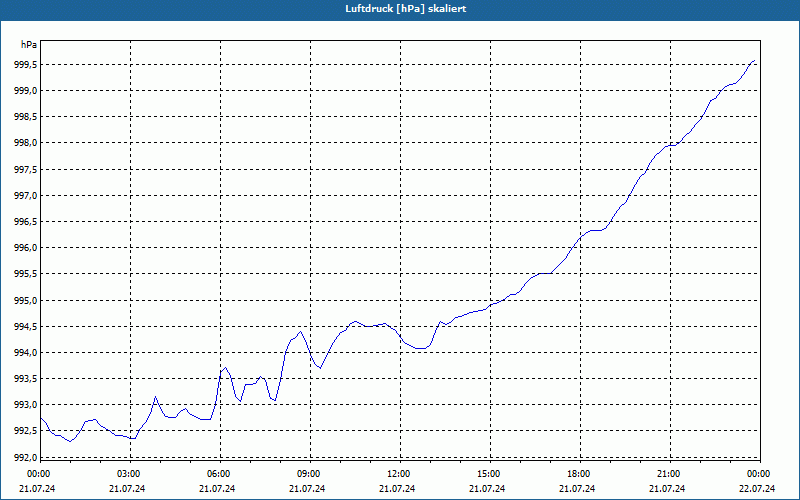Image resolution: width=800 pixels, height=500 pixels.
Task: Click the 998,0 y-axis label
Action: 26,143
